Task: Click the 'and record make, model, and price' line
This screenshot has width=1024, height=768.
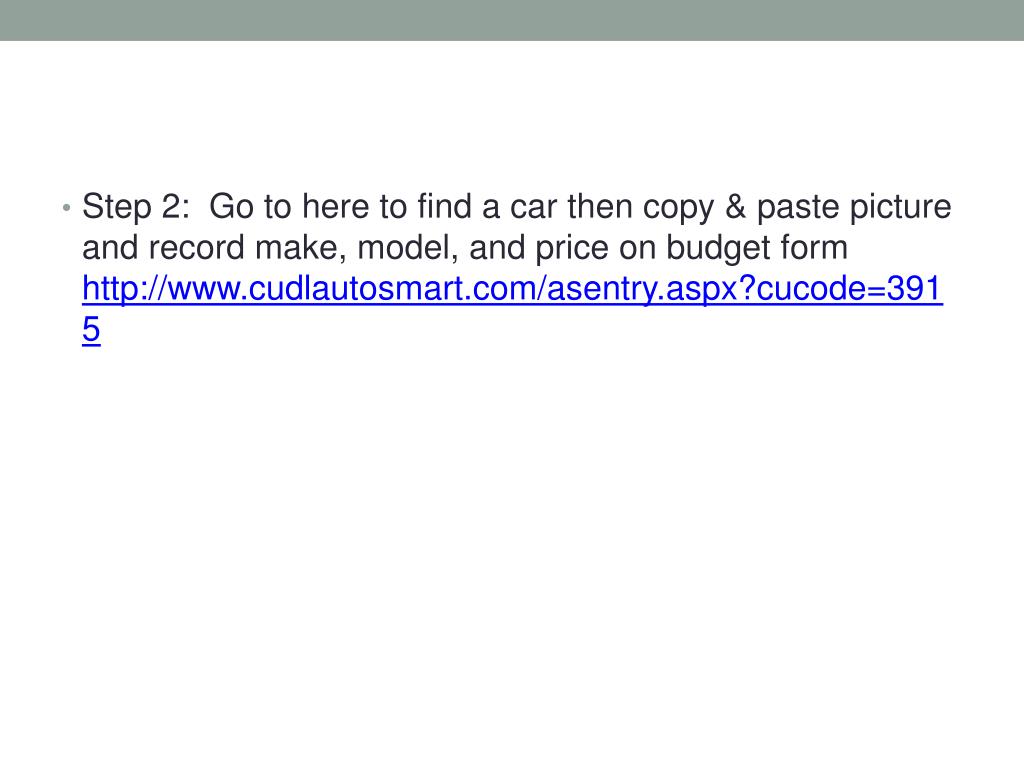Action: point(464,248)
